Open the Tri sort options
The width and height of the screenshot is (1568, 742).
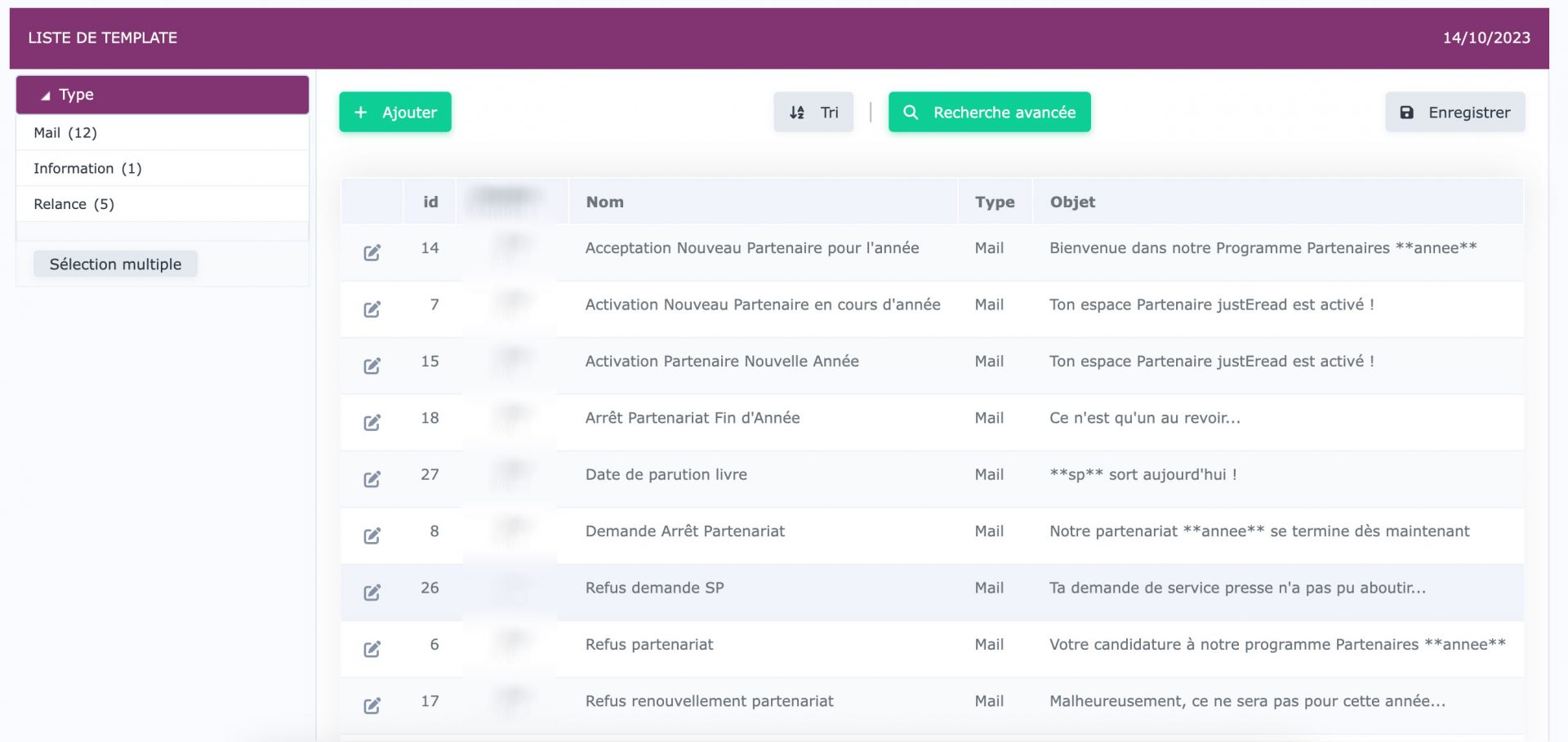point(813,112)
